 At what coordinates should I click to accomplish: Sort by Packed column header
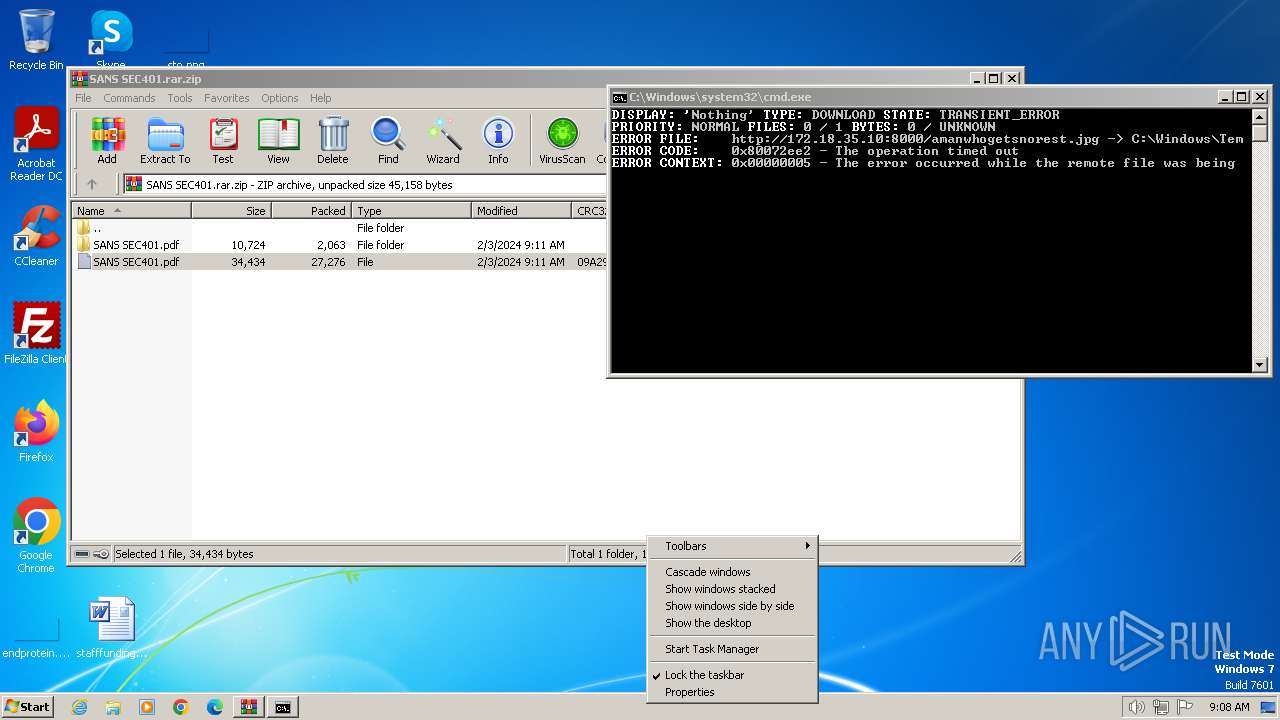311,211
